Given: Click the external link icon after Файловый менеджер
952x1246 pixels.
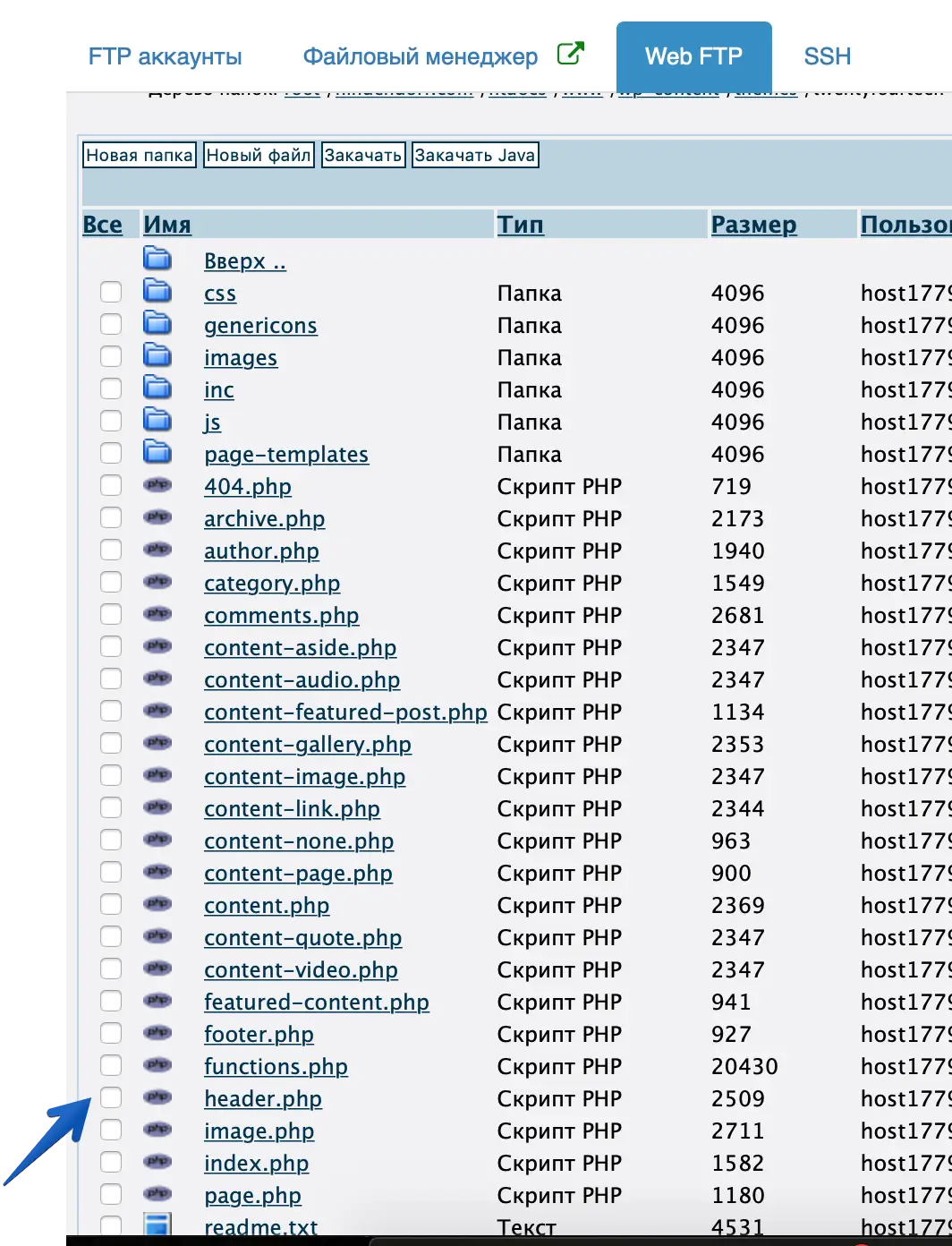Looking at the screenshot, I should [570, 54].
